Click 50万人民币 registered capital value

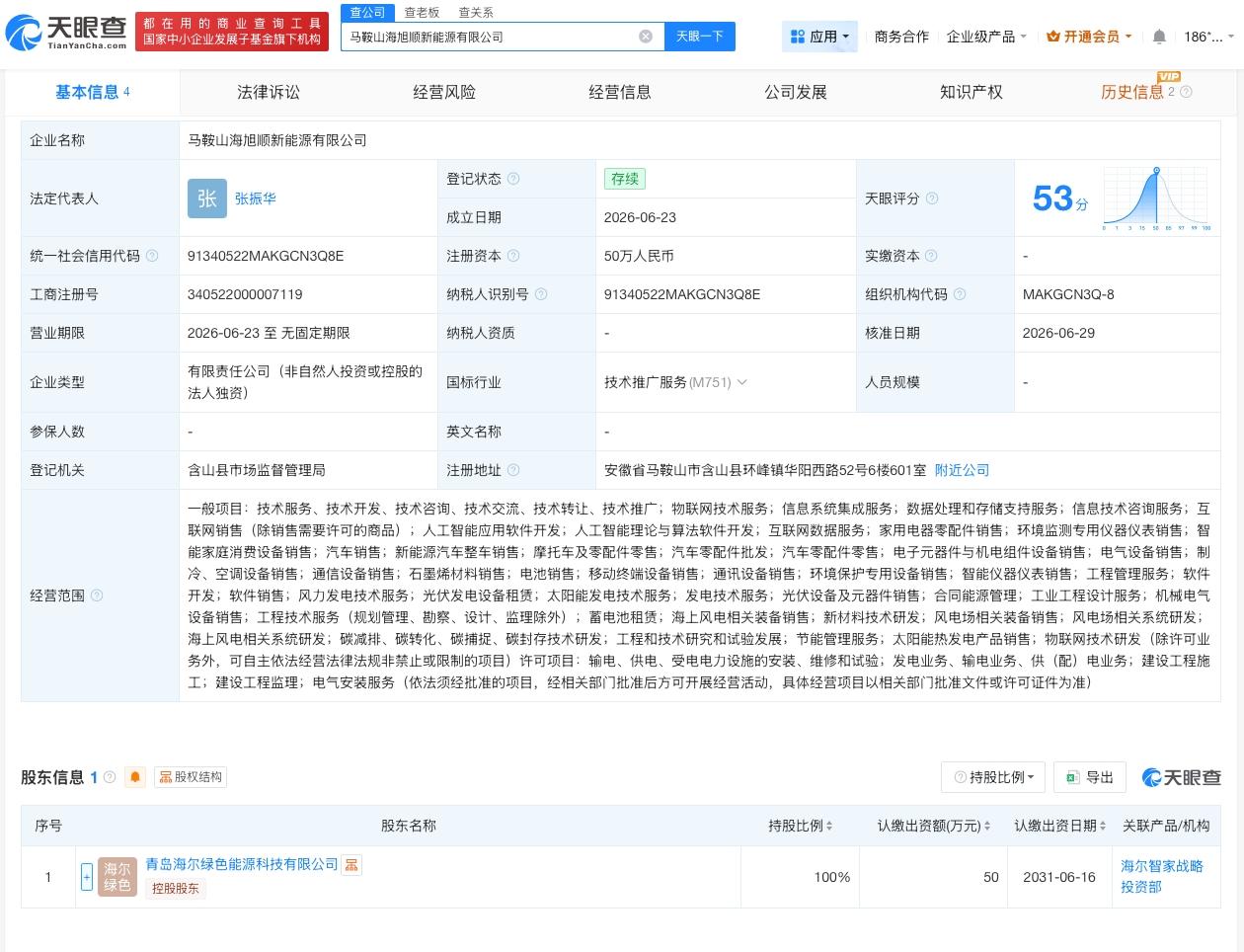coord(639,256)
